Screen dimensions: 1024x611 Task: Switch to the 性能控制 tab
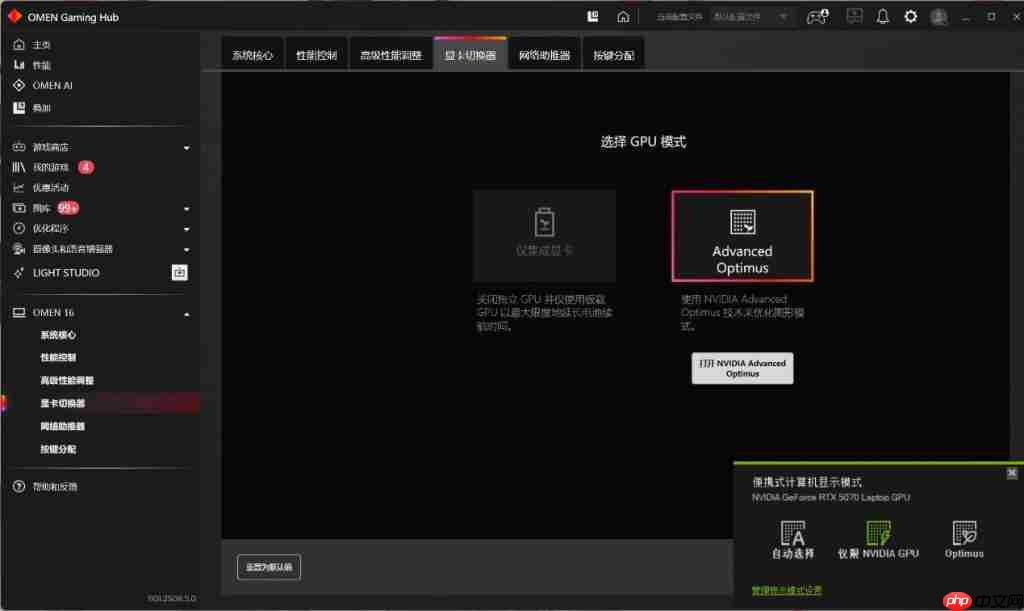316,54
